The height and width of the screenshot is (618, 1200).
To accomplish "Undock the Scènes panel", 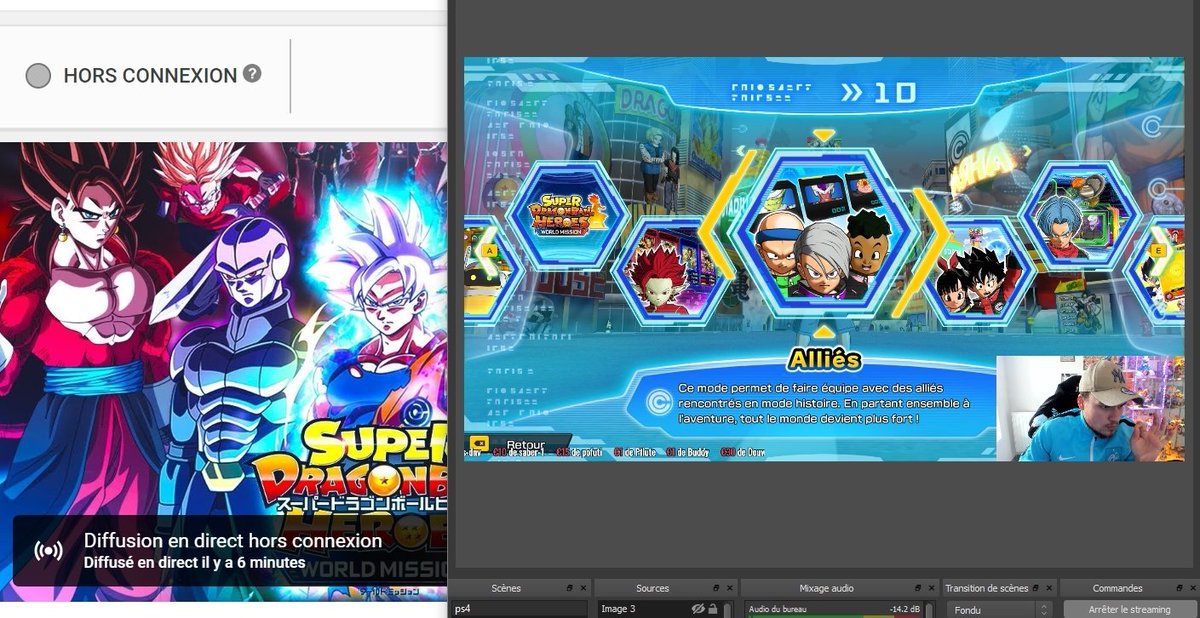I will 571,588.
